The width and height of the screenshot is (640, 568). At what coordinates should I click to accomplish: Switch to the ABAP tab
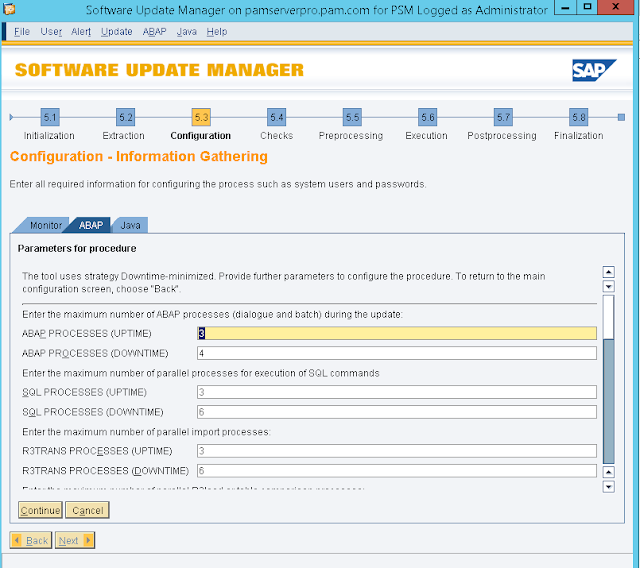tap(91, 225)
